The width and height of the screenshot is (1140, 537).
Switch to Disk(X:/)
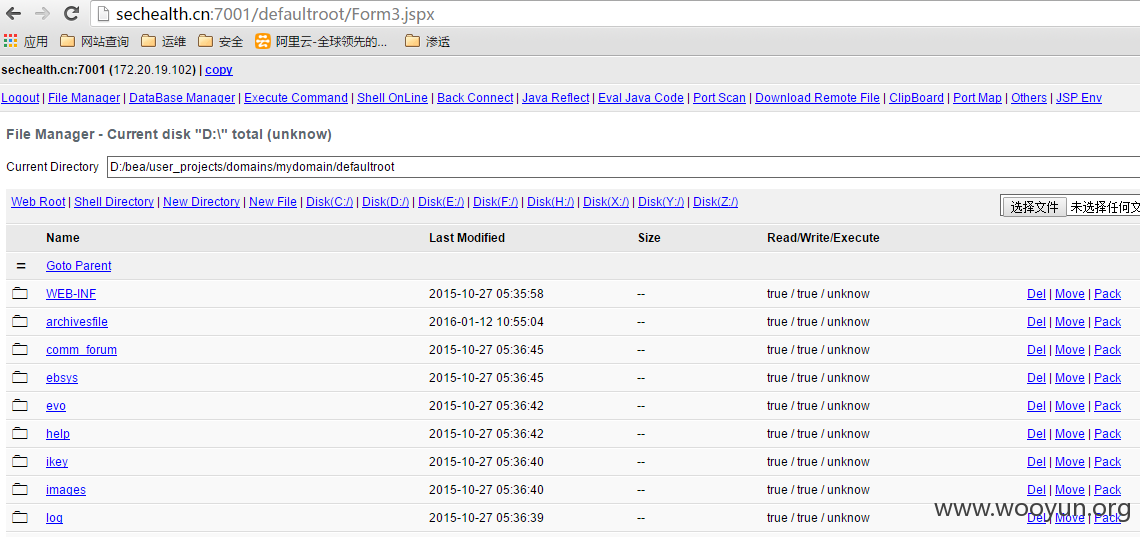pyautogui.click(x=606, y=201)
